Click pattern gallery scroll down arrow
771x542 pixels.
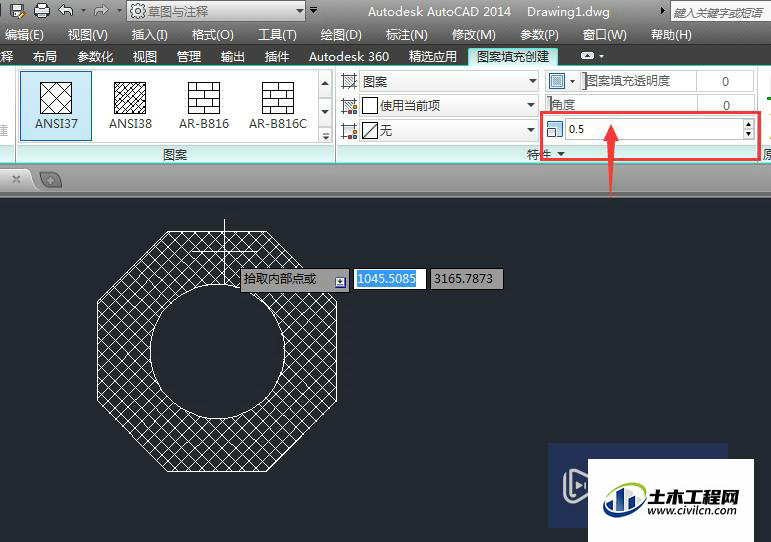tap(325, 111)
